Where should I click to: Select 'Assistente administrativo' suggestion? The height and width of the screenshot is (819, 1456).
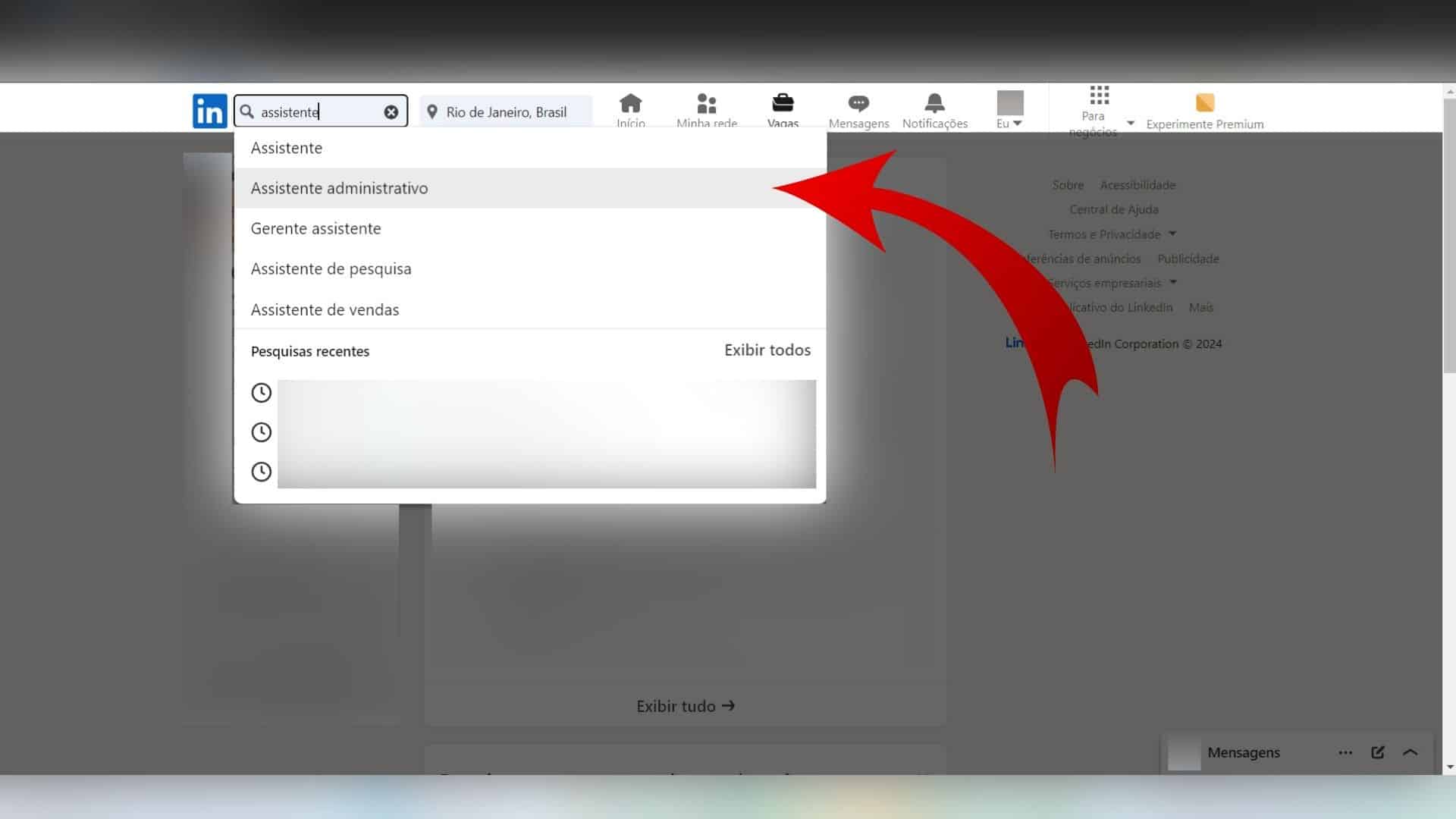[530, 188]
